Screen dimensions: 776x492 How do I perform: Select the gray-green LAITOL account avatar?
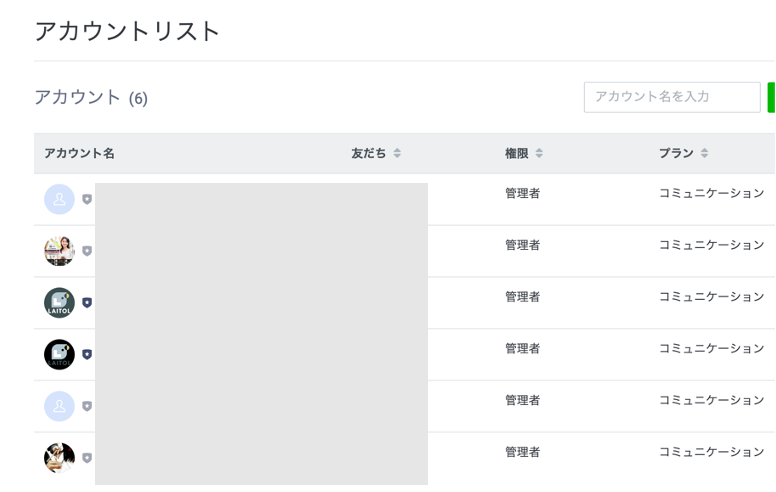coord(59,302)
